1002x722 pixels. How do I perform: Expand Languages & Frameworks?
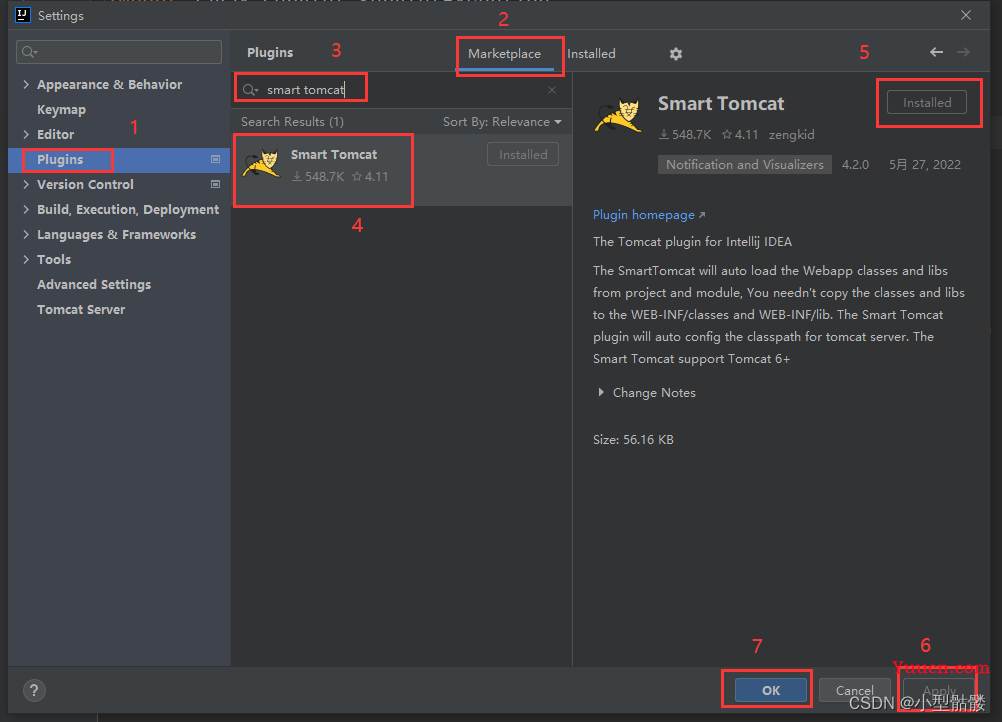26,234
